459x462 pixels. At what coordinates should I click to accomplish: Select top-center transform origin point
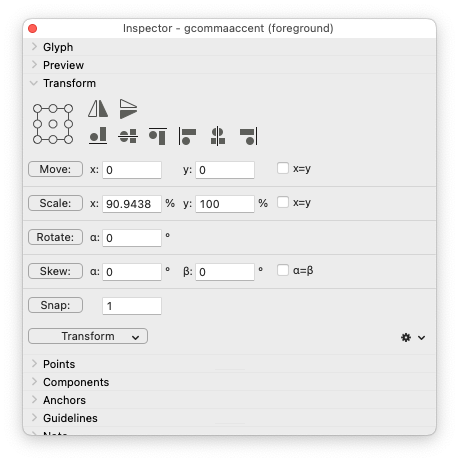[53, 109]
